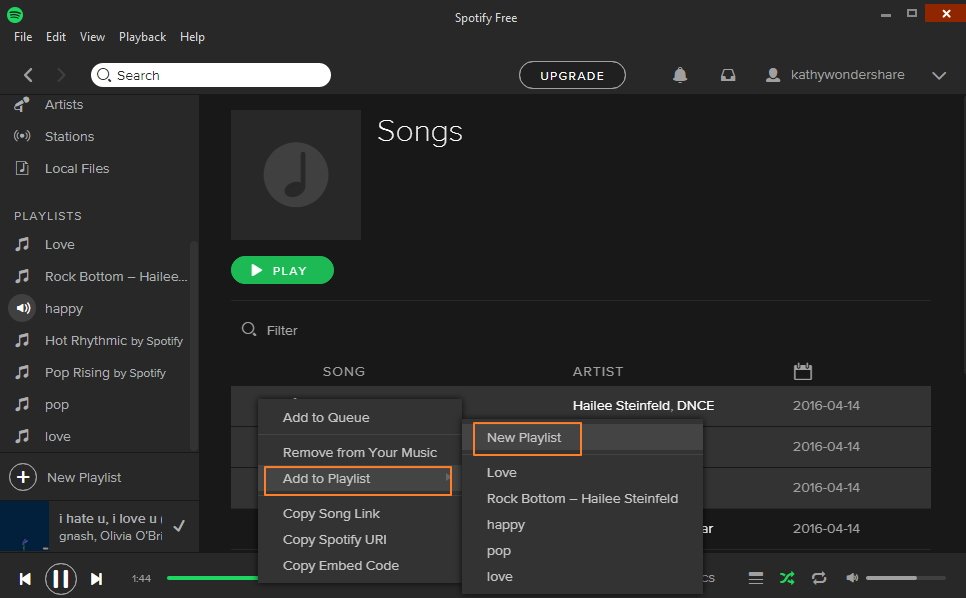Expand the Add to Playlist submenu
This screenshot has height=598, width=966.
tap(358, 480)
